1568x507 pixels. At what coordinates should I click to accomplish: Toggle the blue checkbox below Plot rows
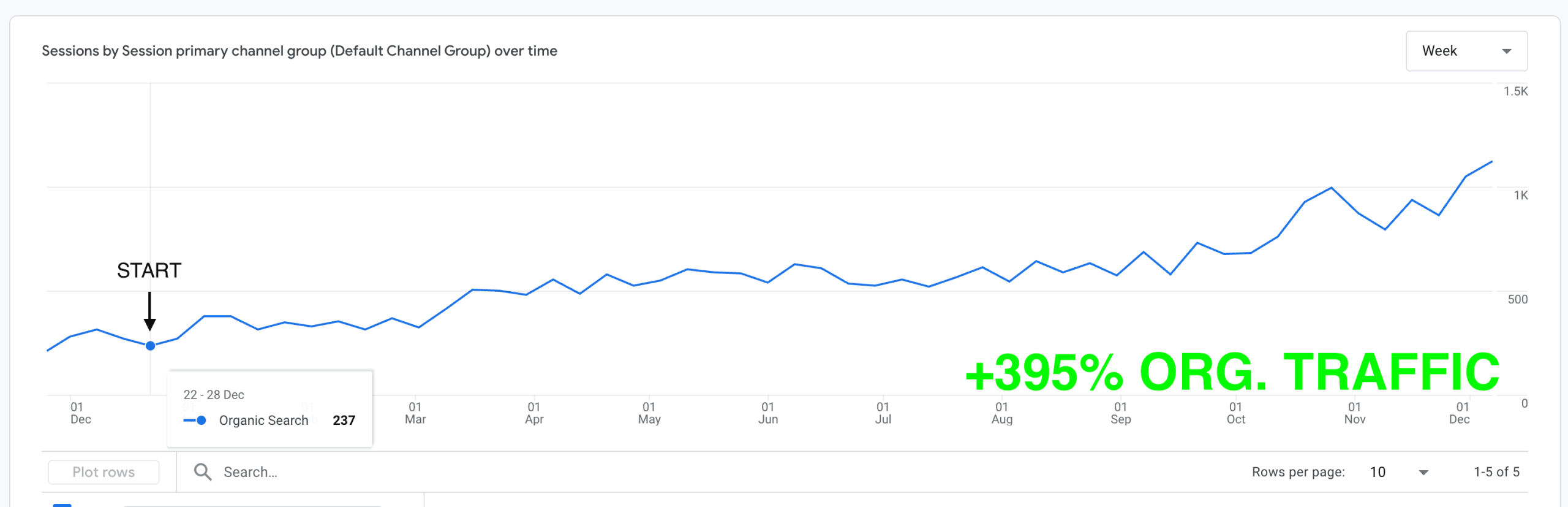[x=62, y=504]
